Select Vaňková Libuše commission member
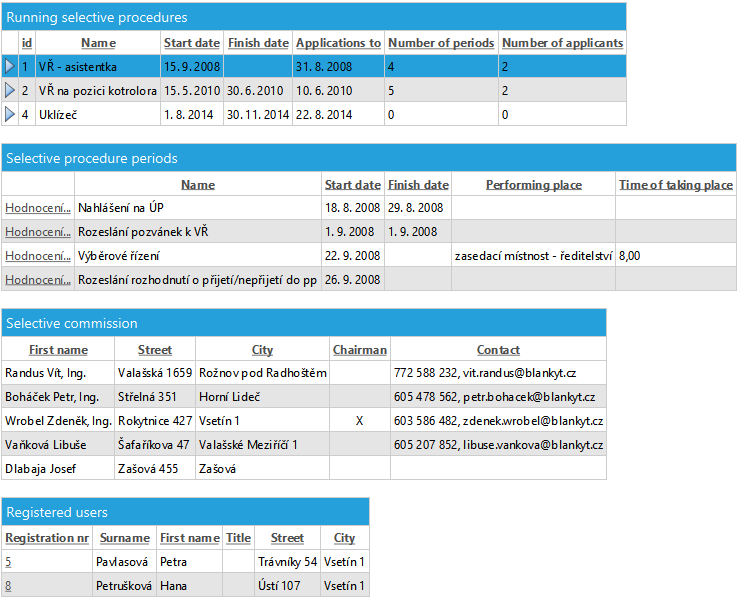This screenshot has width=737, height=597. coord(58,445)
